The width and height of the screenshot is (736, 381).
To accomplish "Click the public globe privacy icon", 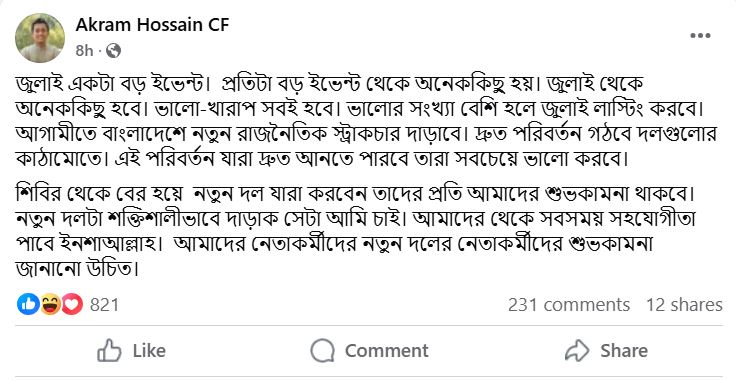I will coord(113,51).
